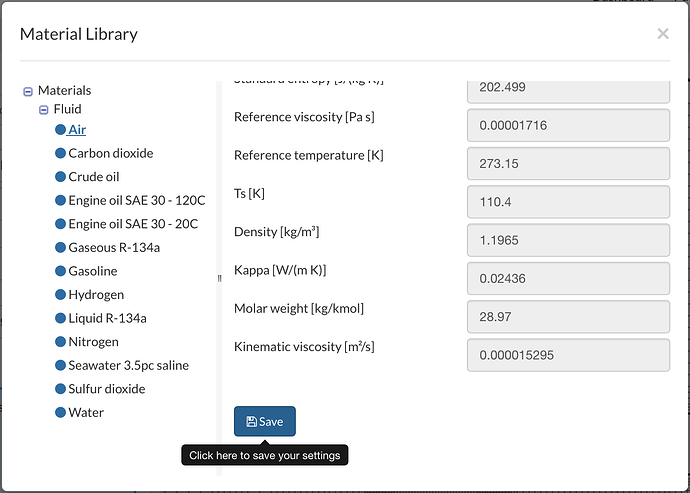Open the Liquid R-134a entry
690x493 pixels.
click(107, 318)
